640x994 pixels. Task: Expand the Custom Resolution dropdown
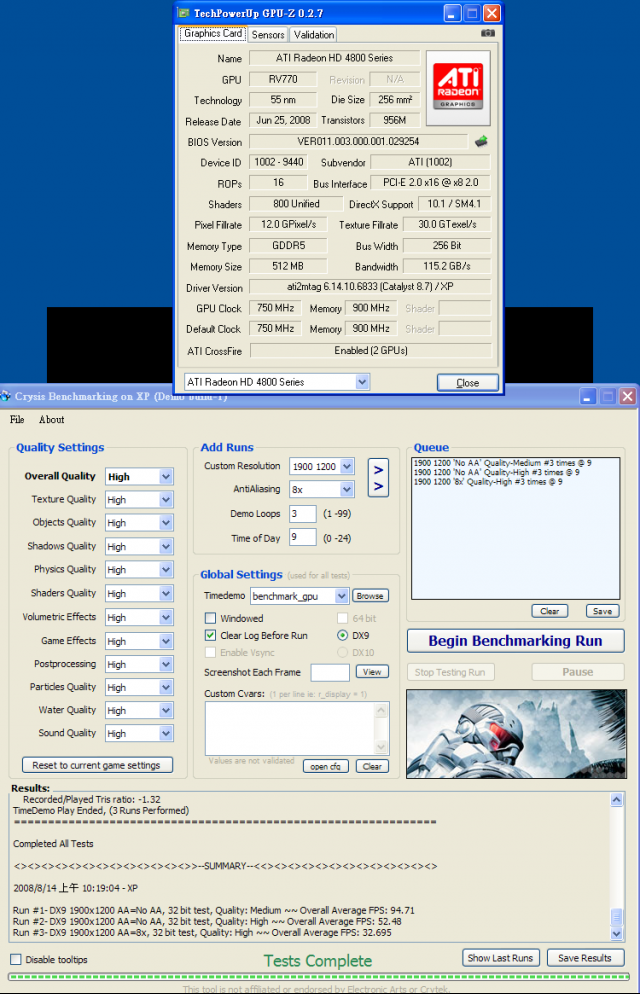(347, 467)
